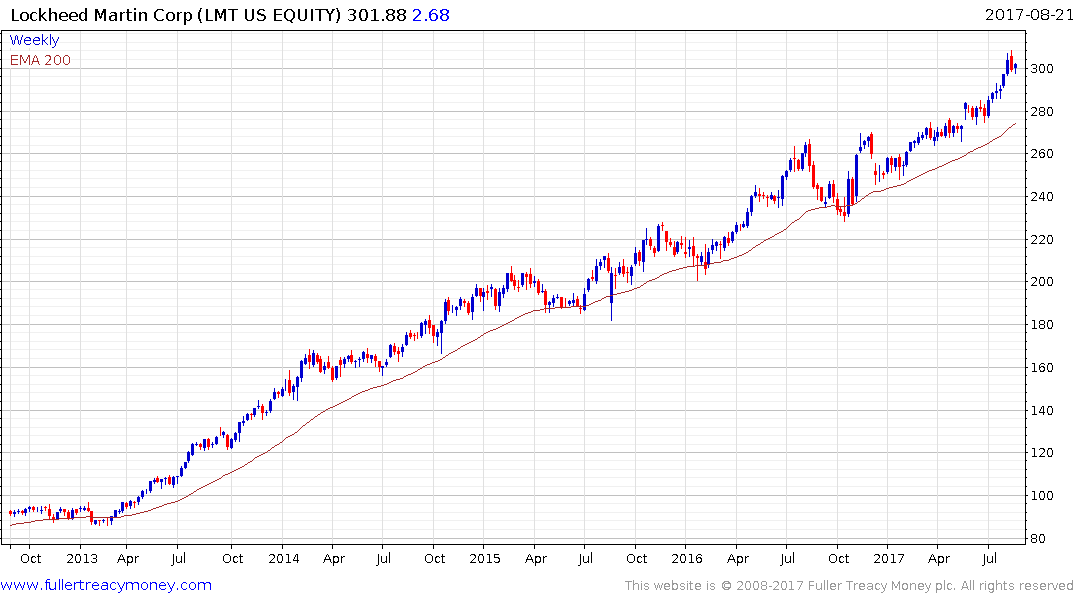Click the 300 price axis label
Viewport: 1075px width, 600px height.
tap(1042, 69)
